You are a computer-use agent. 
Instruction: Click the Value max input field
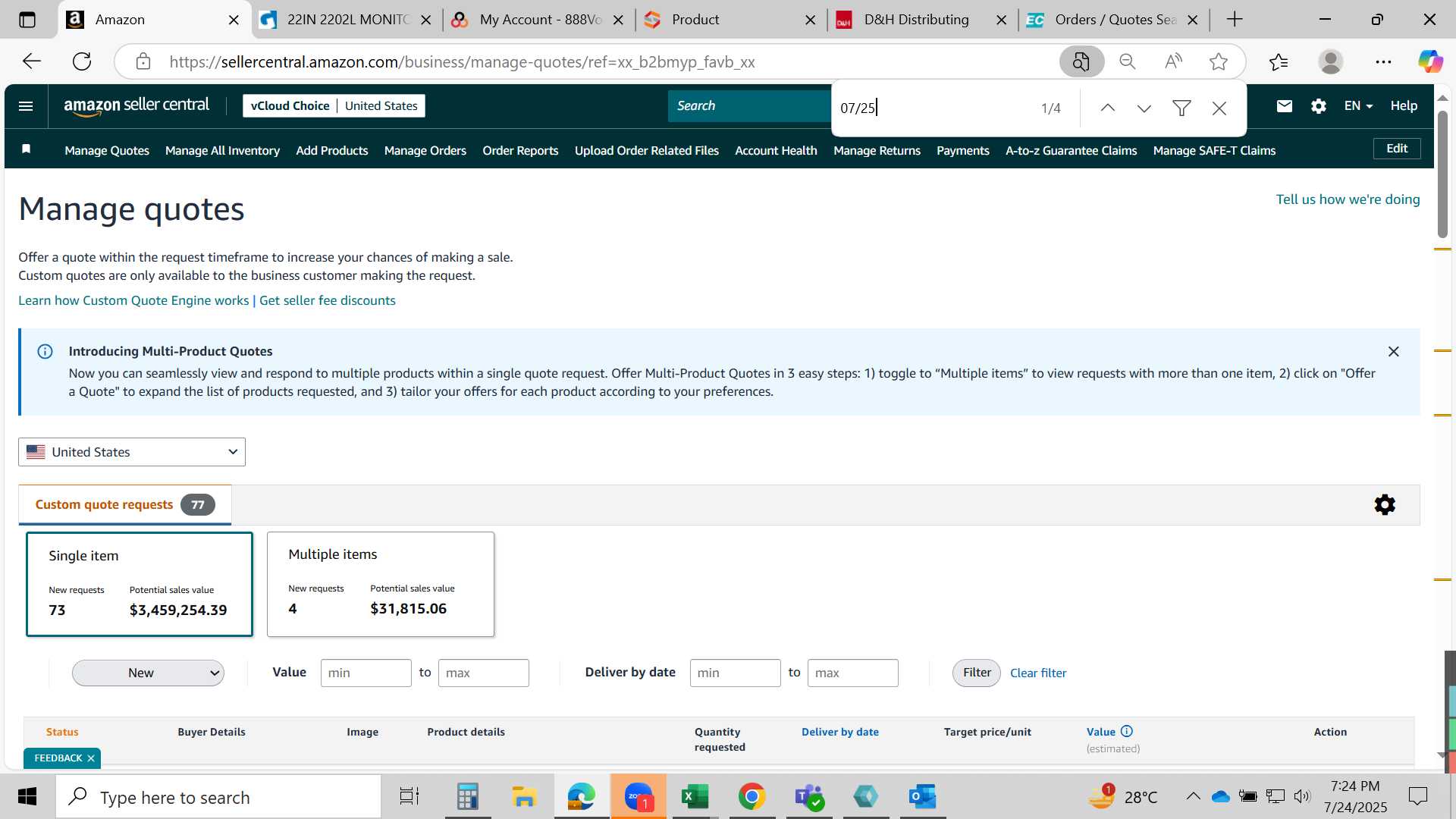(483, 673)
